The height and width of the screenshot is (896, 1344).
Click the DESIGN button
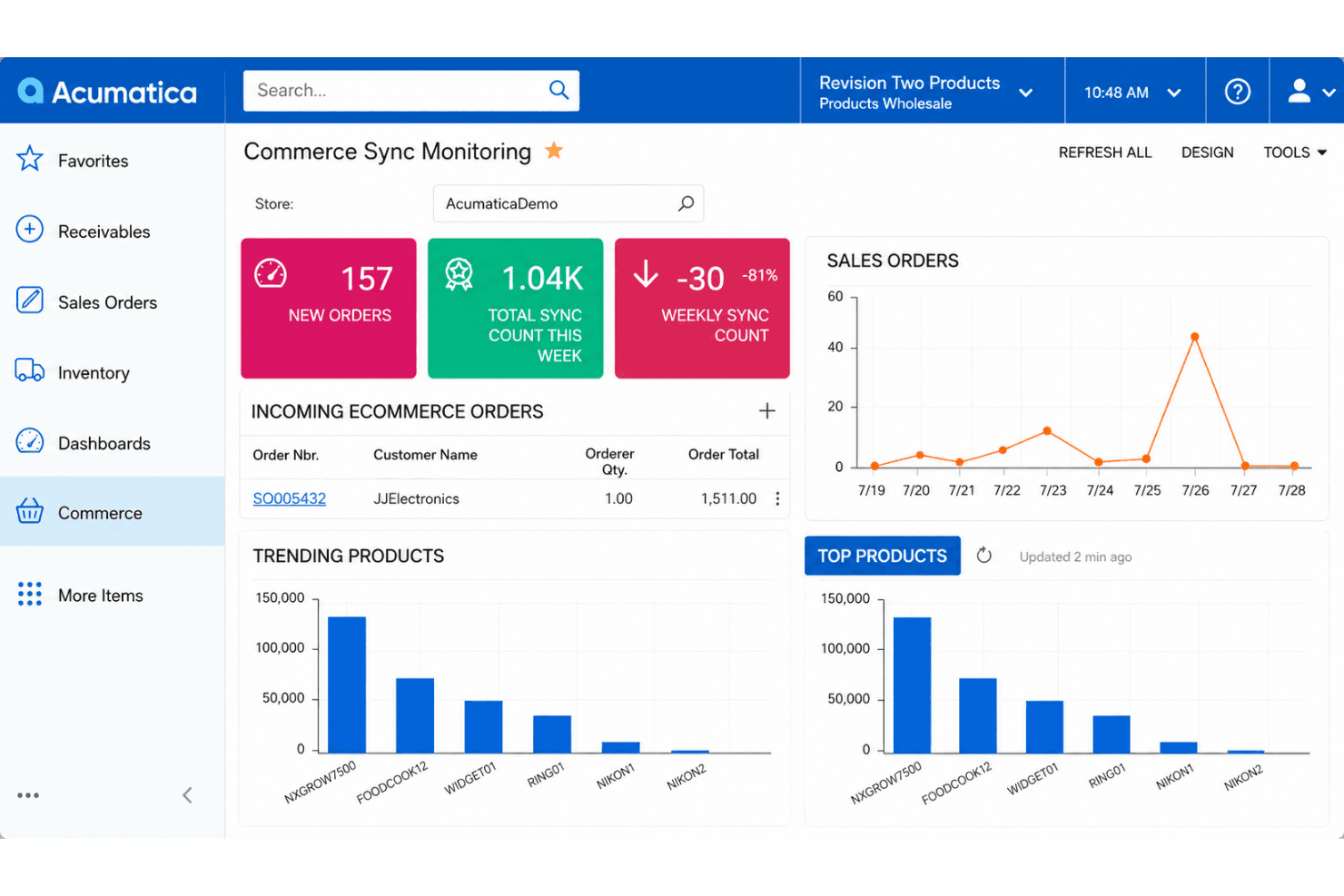click(1207, 153)
